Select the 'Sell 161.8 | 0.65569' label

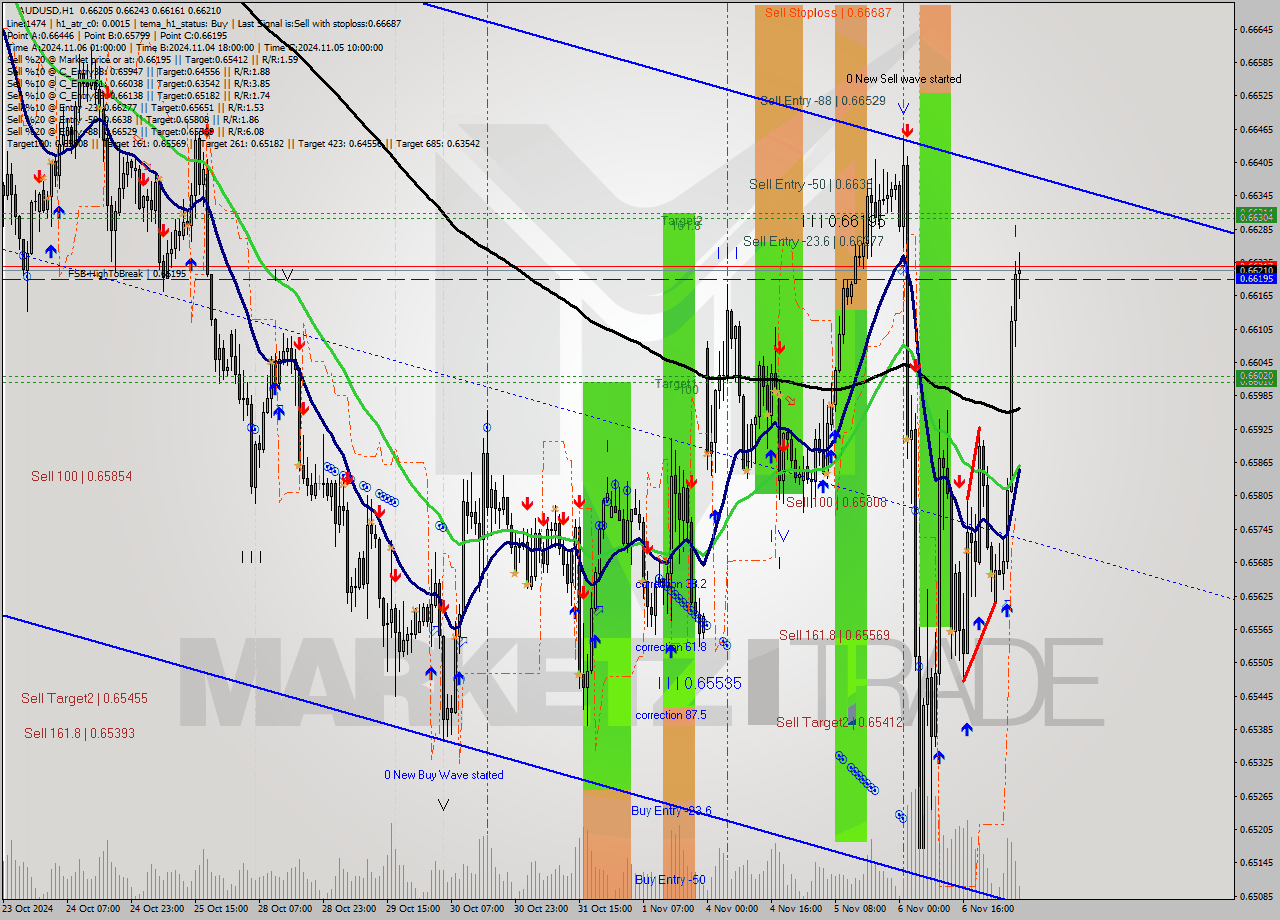coord(834,635)
